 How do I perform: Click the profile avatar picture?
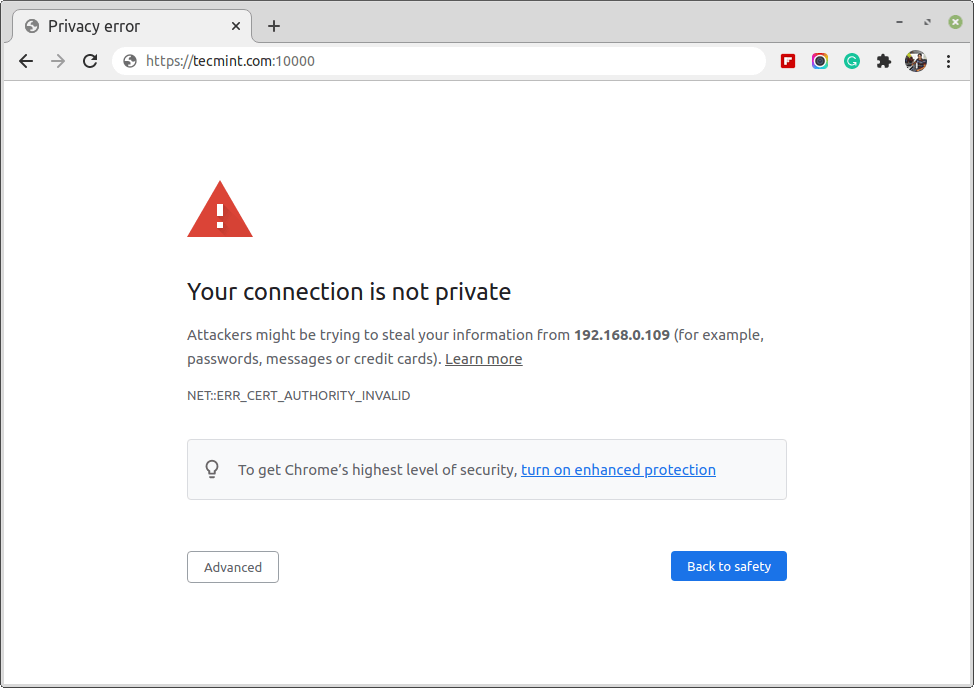click(916, 61)
